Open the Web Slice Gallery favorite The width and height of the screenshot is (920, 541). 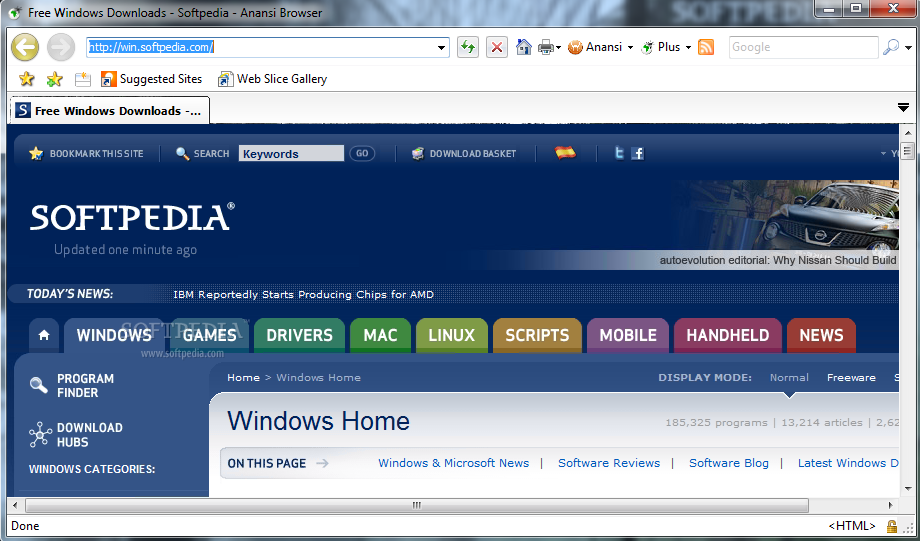coord(272,79)
